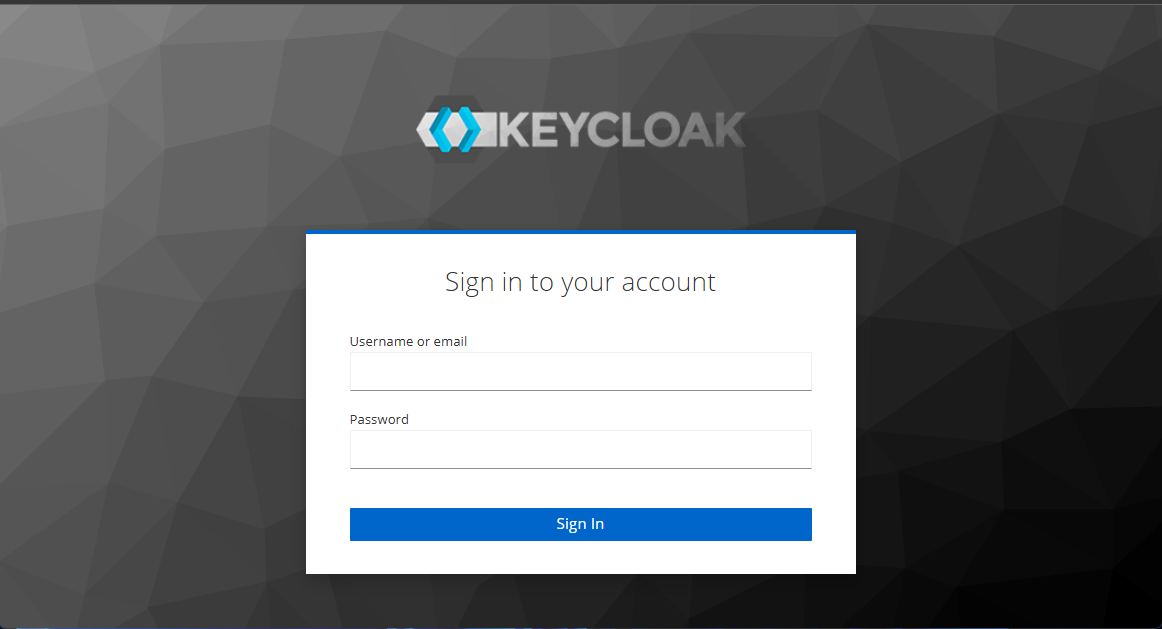Click the word "account" in the heading
Screen dimensions: 1162x629
click(668, 282)
